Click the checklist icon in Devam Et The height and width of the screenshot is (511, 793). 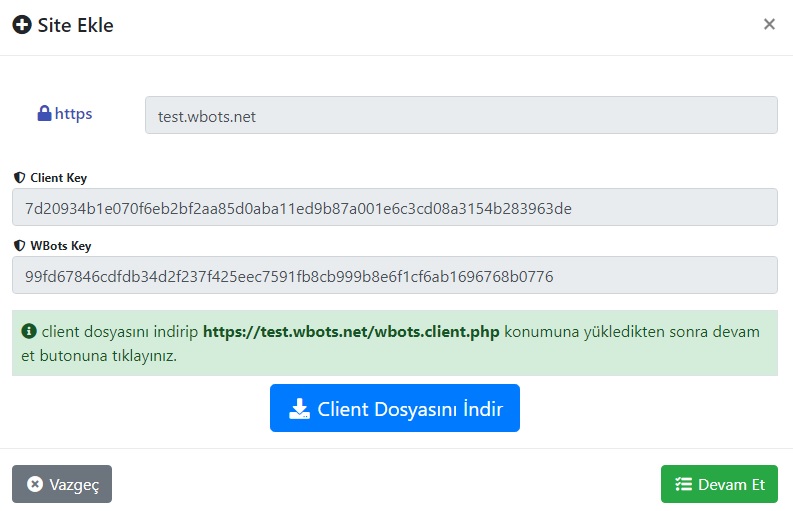[x=683, y=484]
